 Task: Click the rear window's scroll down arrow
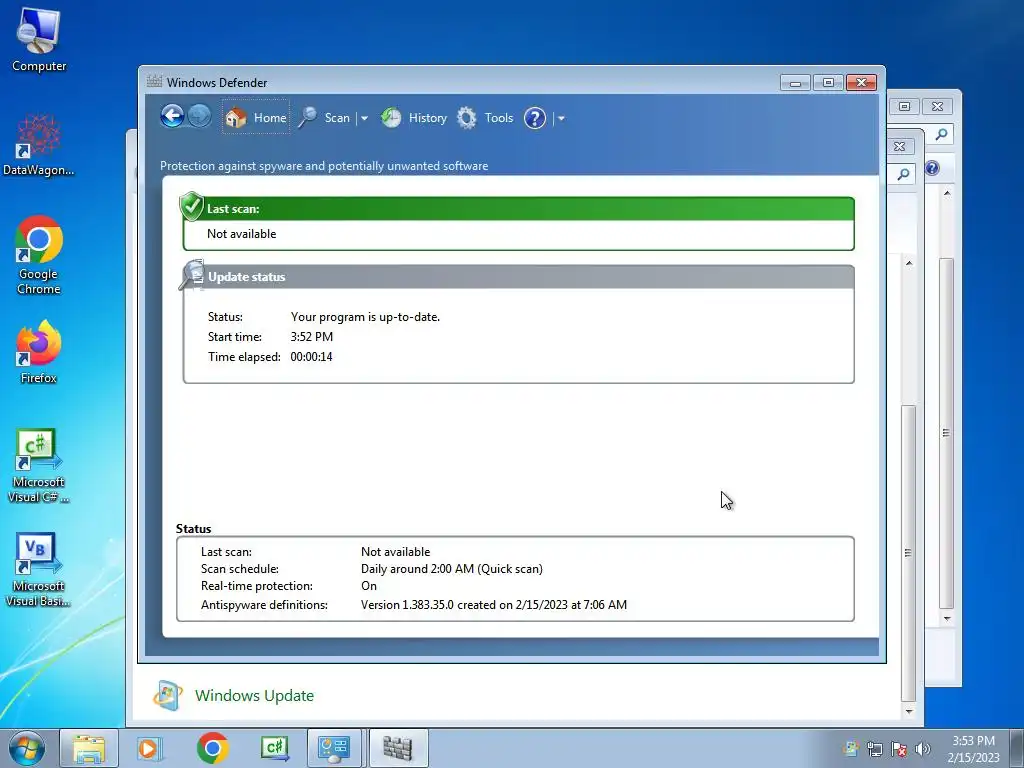(947, 618)
